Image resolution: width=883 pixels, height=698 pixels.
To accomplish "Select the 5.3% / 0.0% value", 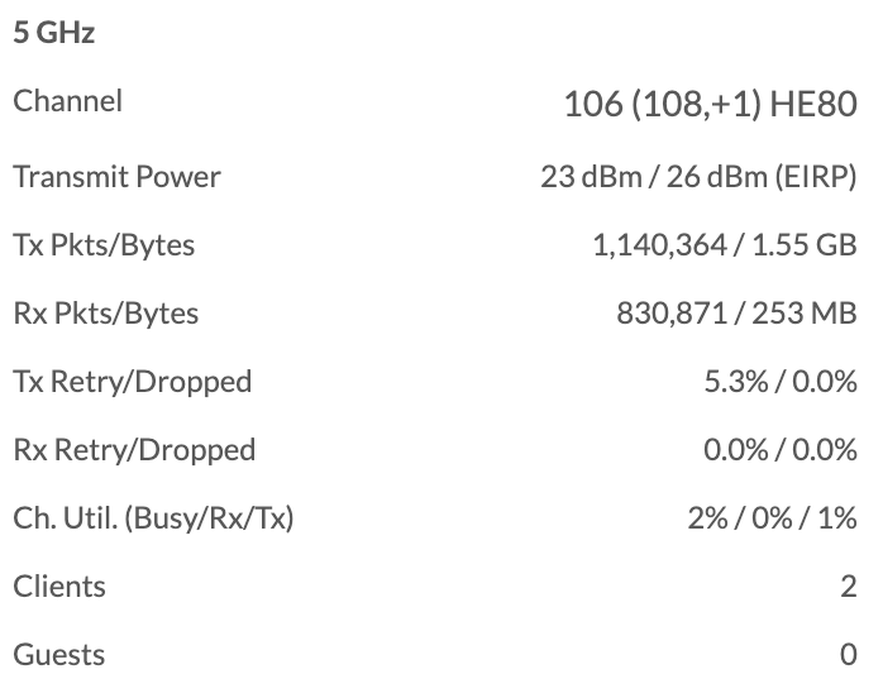I will tap(780, 381).
